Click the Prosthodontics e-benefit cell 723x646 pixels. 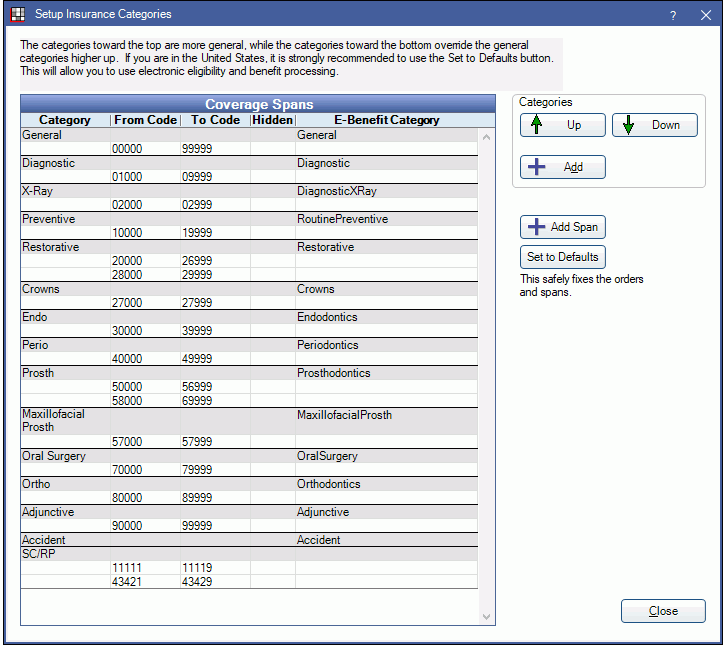click(386, 373)
